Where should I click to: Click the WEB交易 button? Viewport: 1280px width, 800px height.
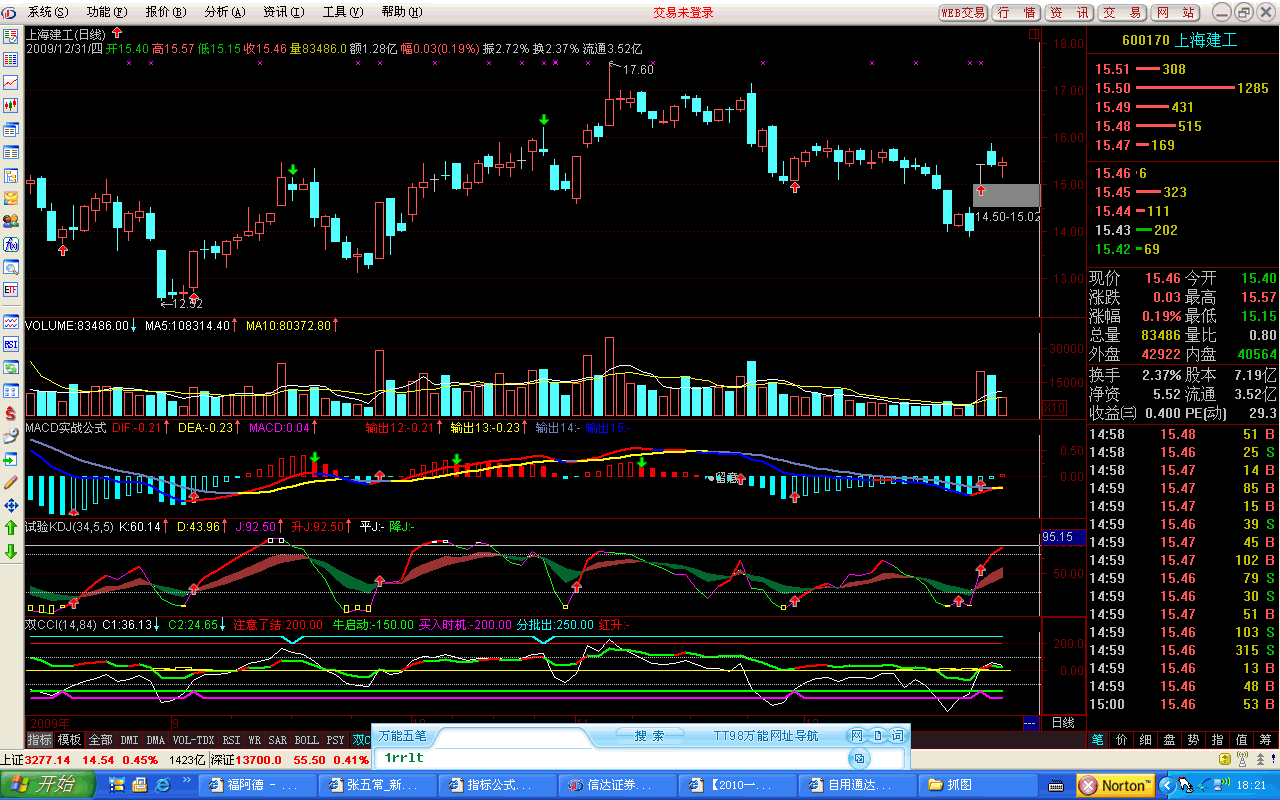point(964,12)
